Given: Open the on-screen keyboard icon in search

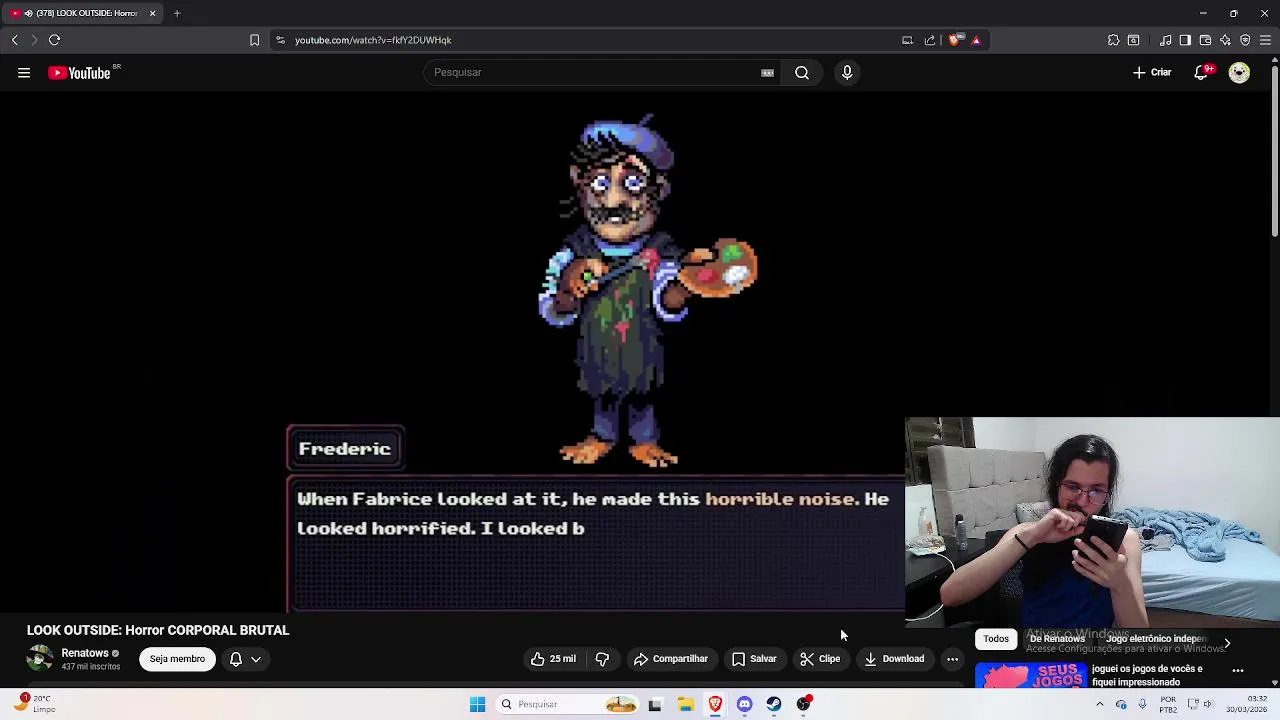Looking at the screenshot, I should (x=767, y=72).
